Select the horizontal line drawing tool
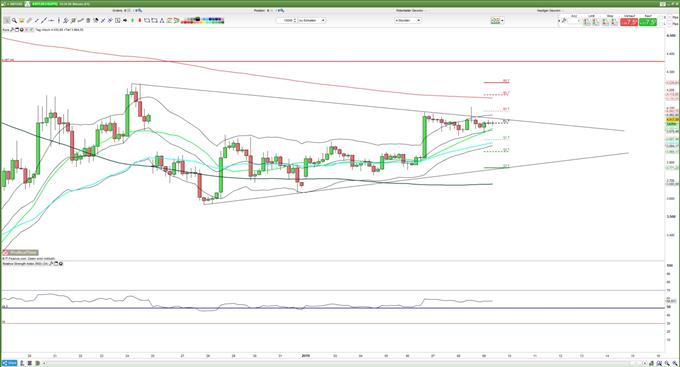Viewport: 680px width, 367px height. (51, 20)
